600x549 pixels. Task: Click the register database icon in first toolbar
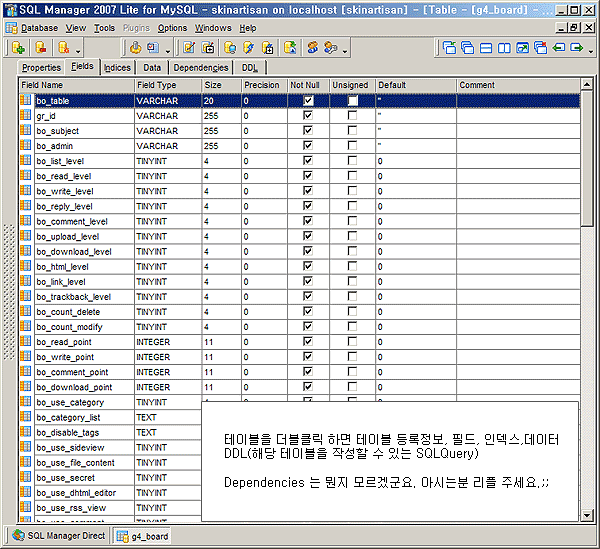pos(64,48)
